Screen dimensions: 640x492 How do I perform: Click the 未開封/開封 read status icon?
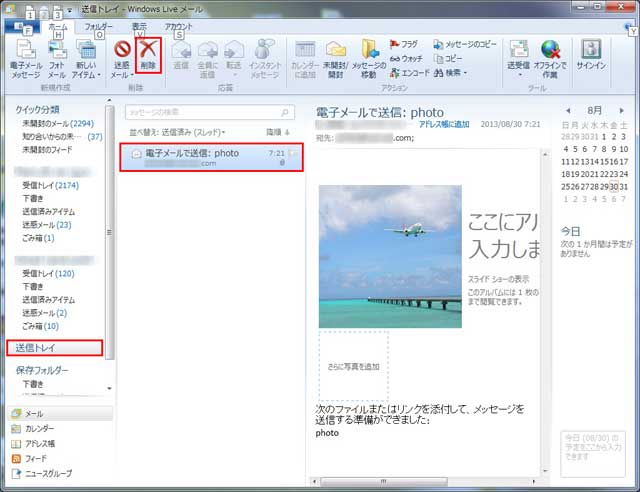click(335, 58)
